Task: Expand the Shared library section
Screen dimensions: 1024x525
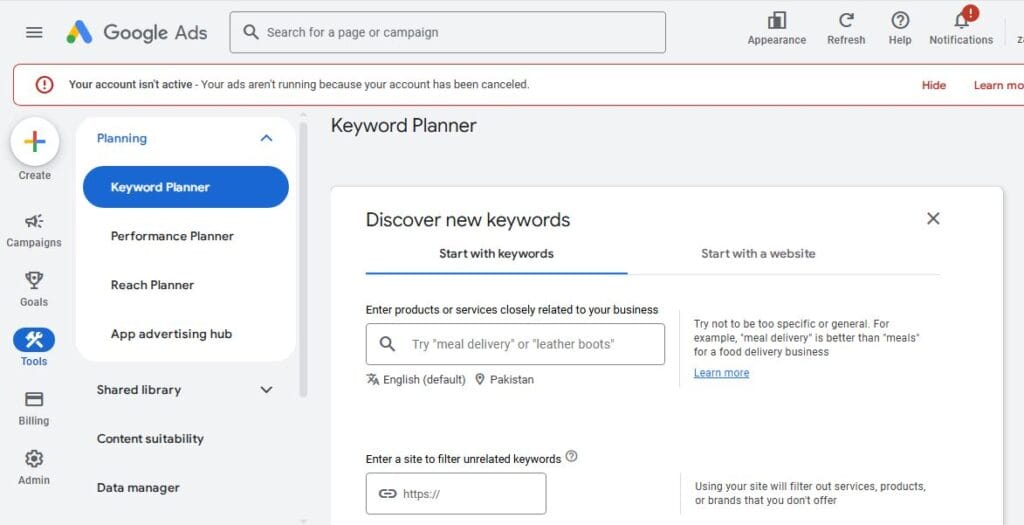Action: [x=266, y=390]
